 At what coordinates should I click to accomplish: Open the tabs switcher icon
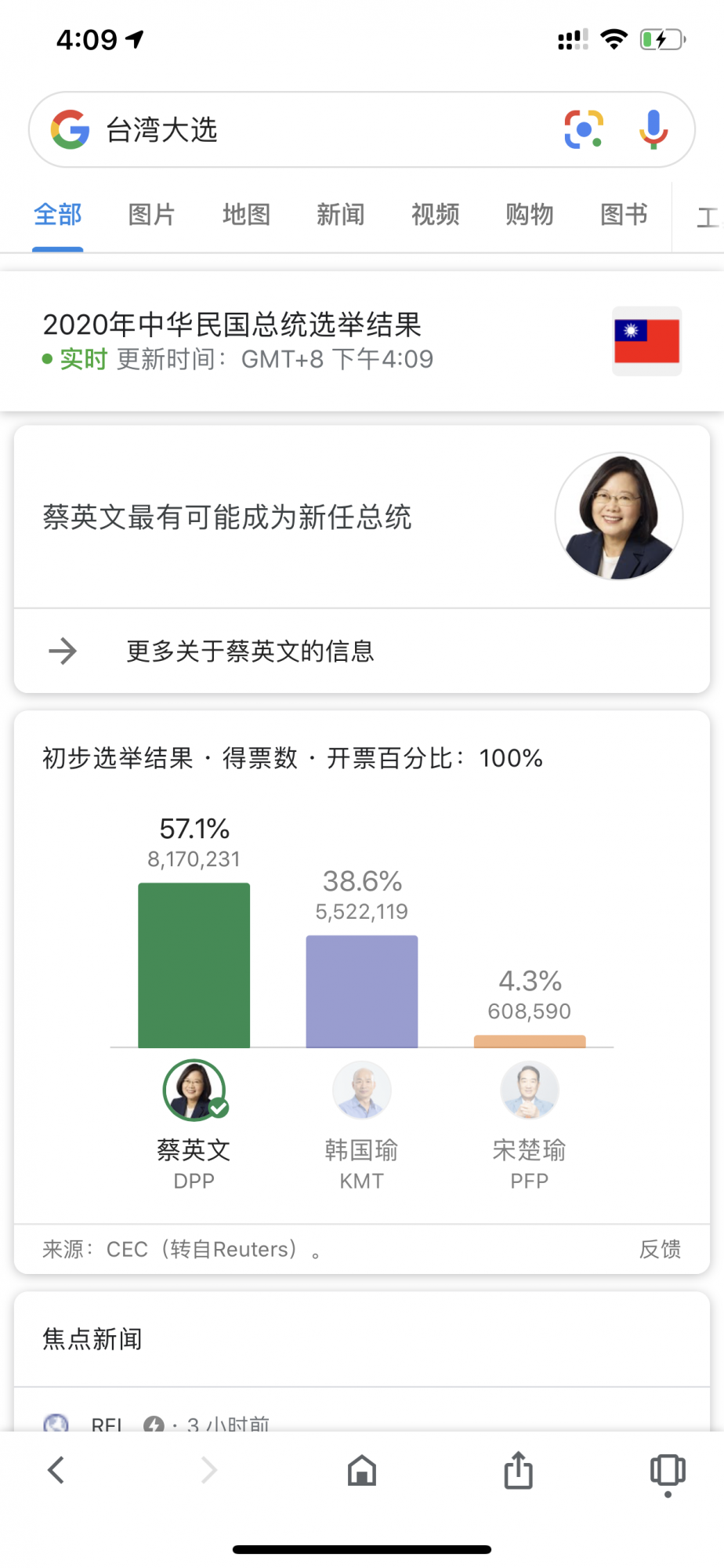(668, 1471)
